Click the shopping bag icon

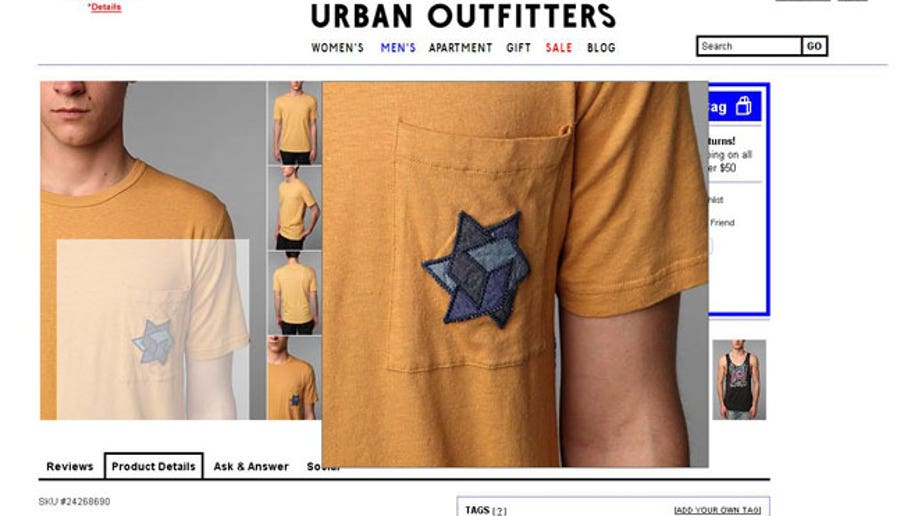tap(744, 106)
